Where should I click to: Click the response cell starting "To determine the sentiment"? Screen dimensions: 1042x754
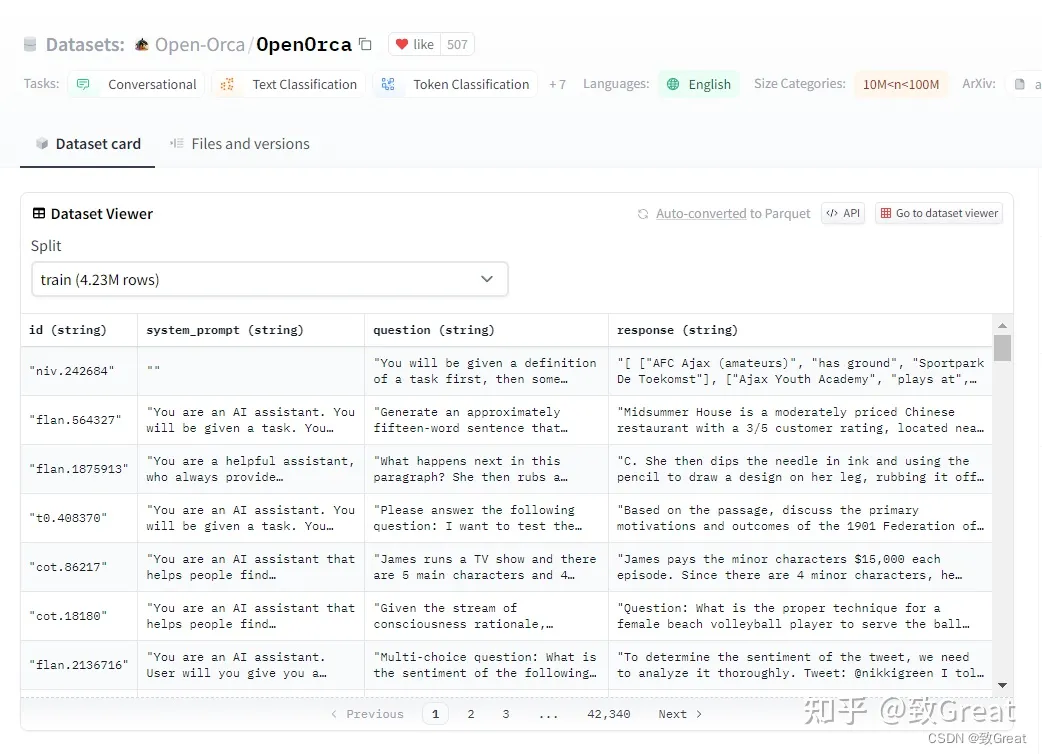tap(801, 665)
